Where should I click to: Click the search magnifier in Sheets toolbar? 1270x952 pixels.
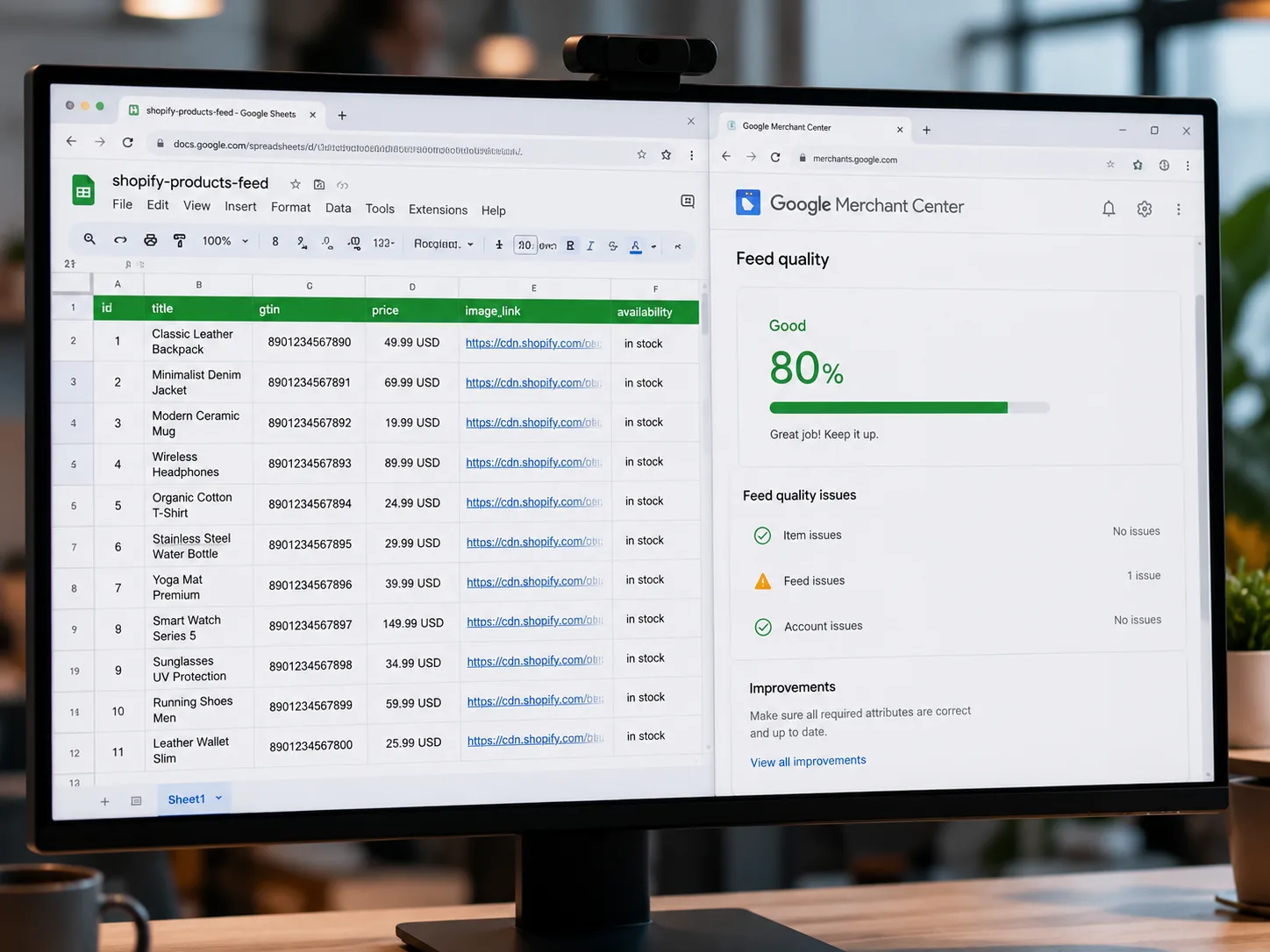(89, 239)
